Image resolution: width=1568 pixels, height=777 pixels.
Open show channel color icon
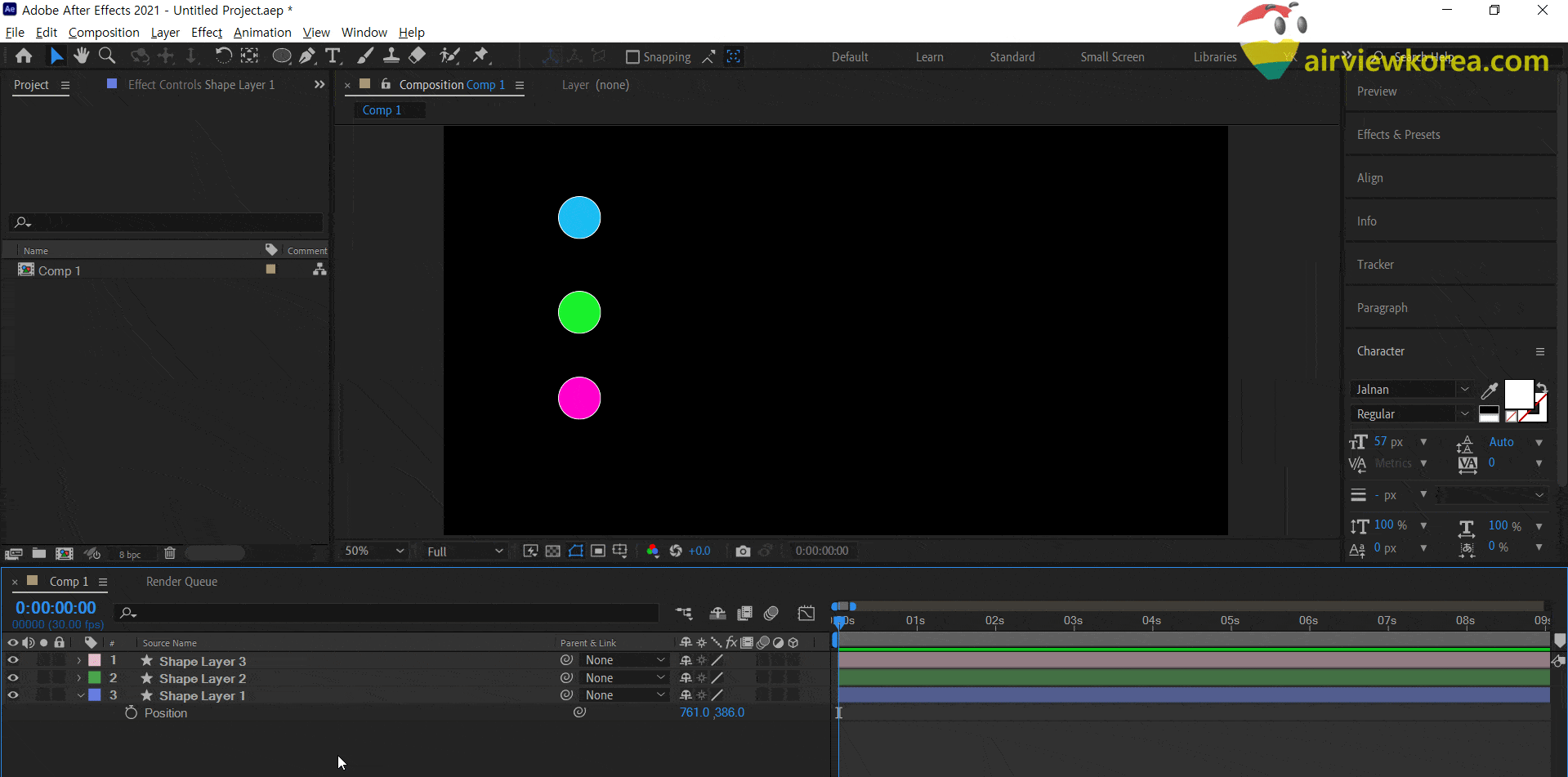[x=652, y=551]
